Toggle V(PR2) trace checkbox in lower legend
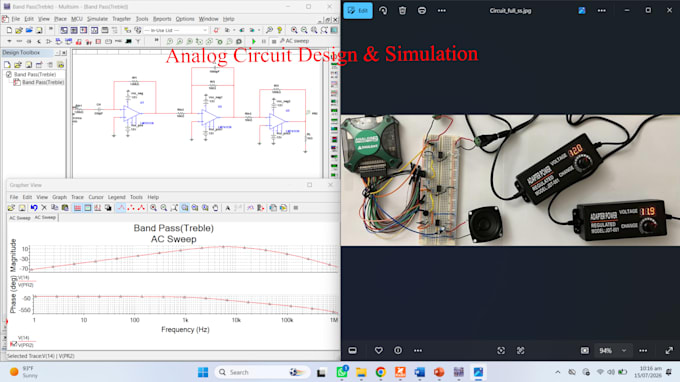This screenshot has height=382, width=680. (13, 344)
